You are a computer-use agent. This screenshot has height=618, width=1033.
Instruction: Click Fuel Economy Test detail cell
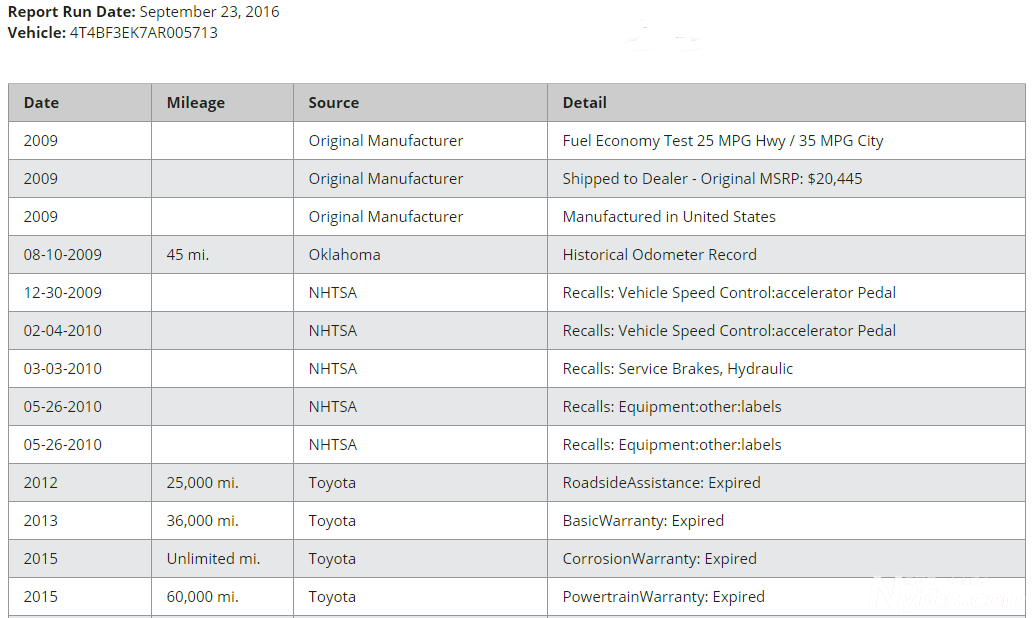[x=722, y=141]
